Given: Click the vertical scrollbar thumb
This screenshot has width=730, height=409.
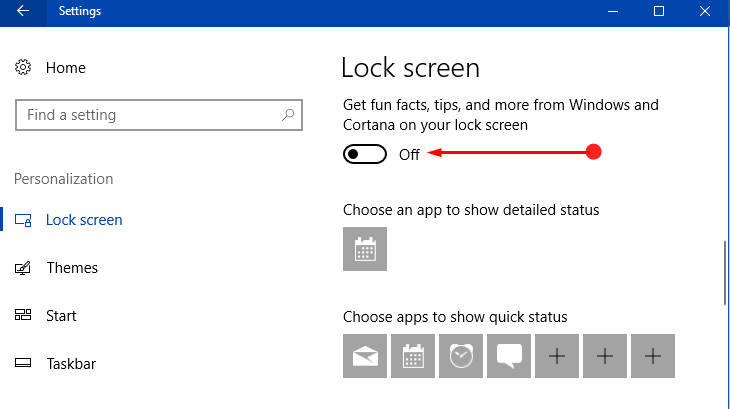Looking at the screenshot, I should (x=725, y=273).
